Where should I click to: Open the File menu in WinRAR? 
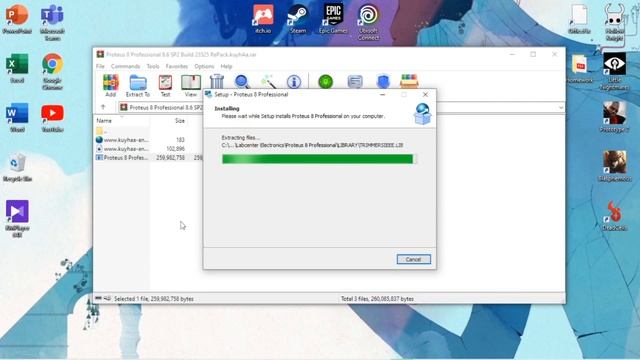100,66
